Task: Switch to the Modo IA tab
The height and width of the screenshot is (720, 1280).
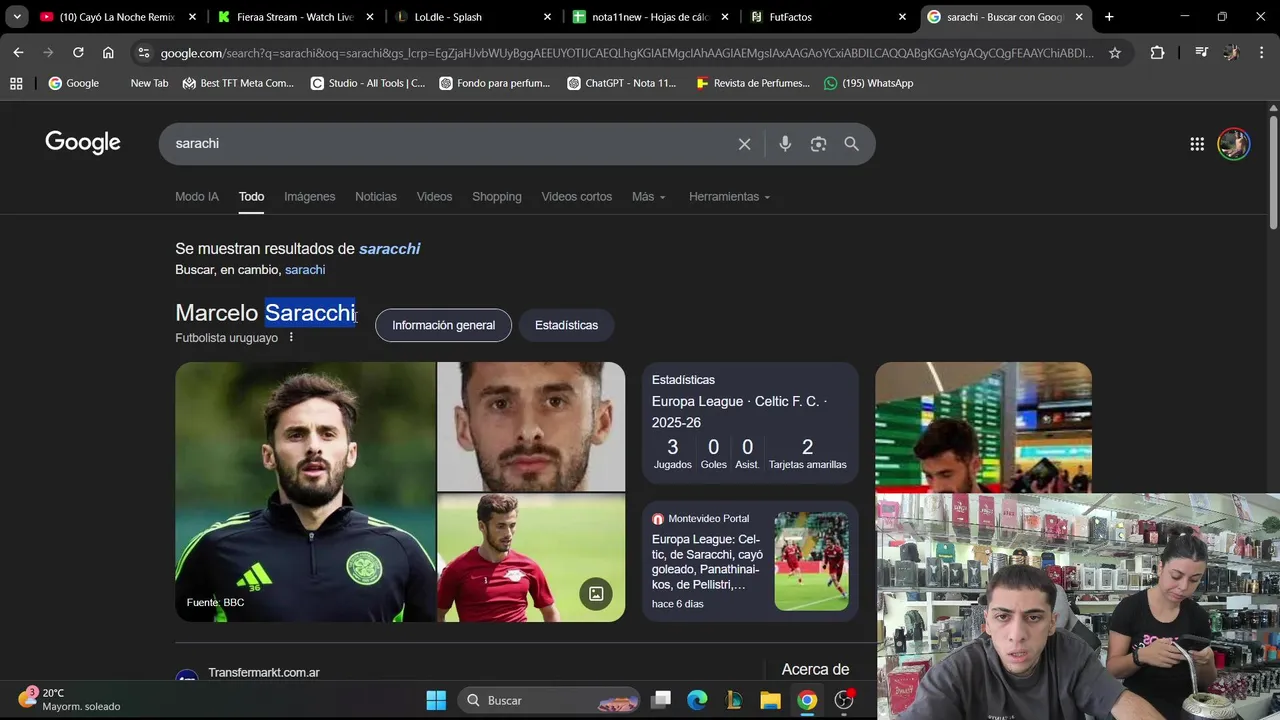Action: (197, 197)
